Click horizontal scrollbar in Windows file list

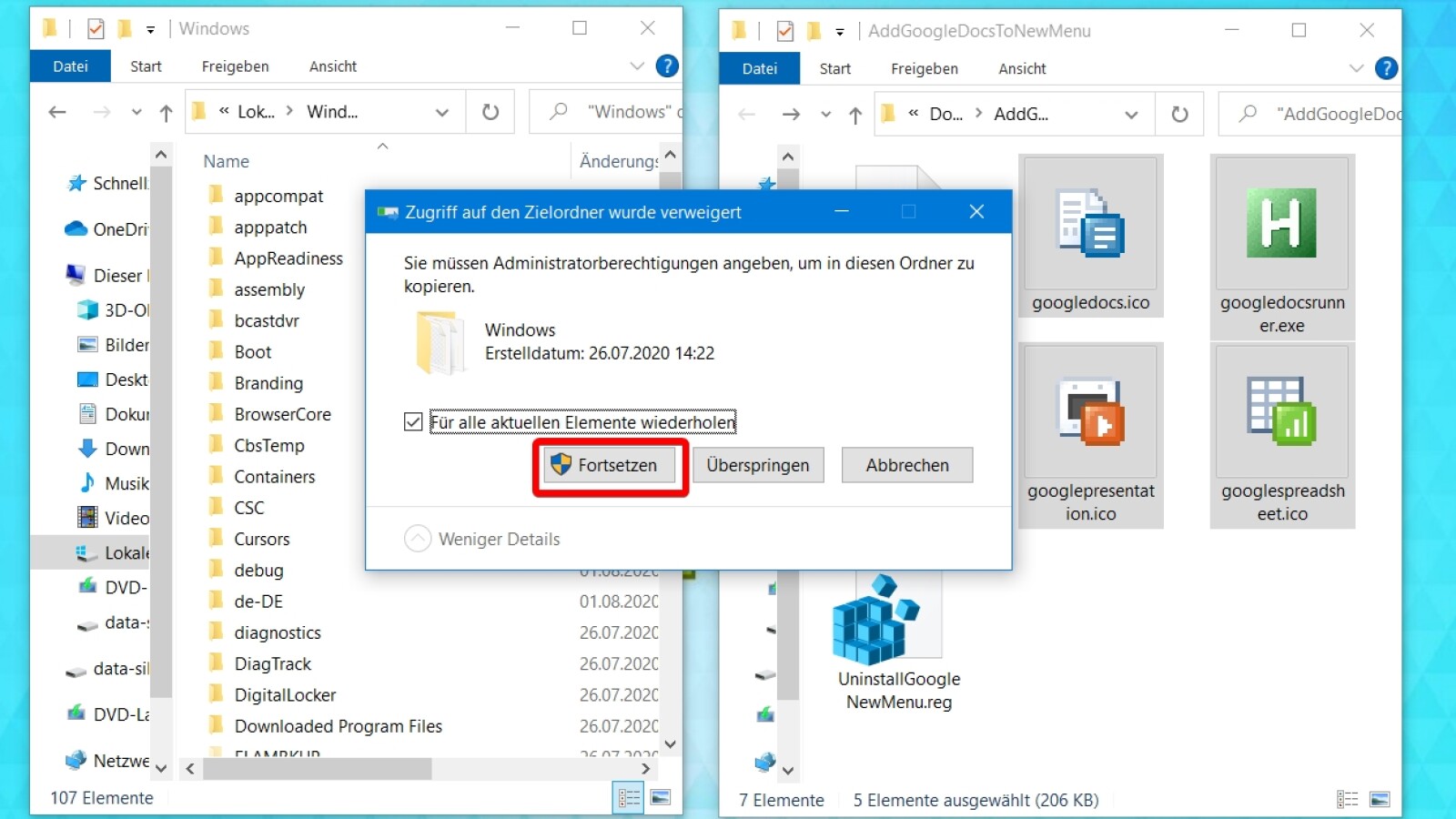317,769
